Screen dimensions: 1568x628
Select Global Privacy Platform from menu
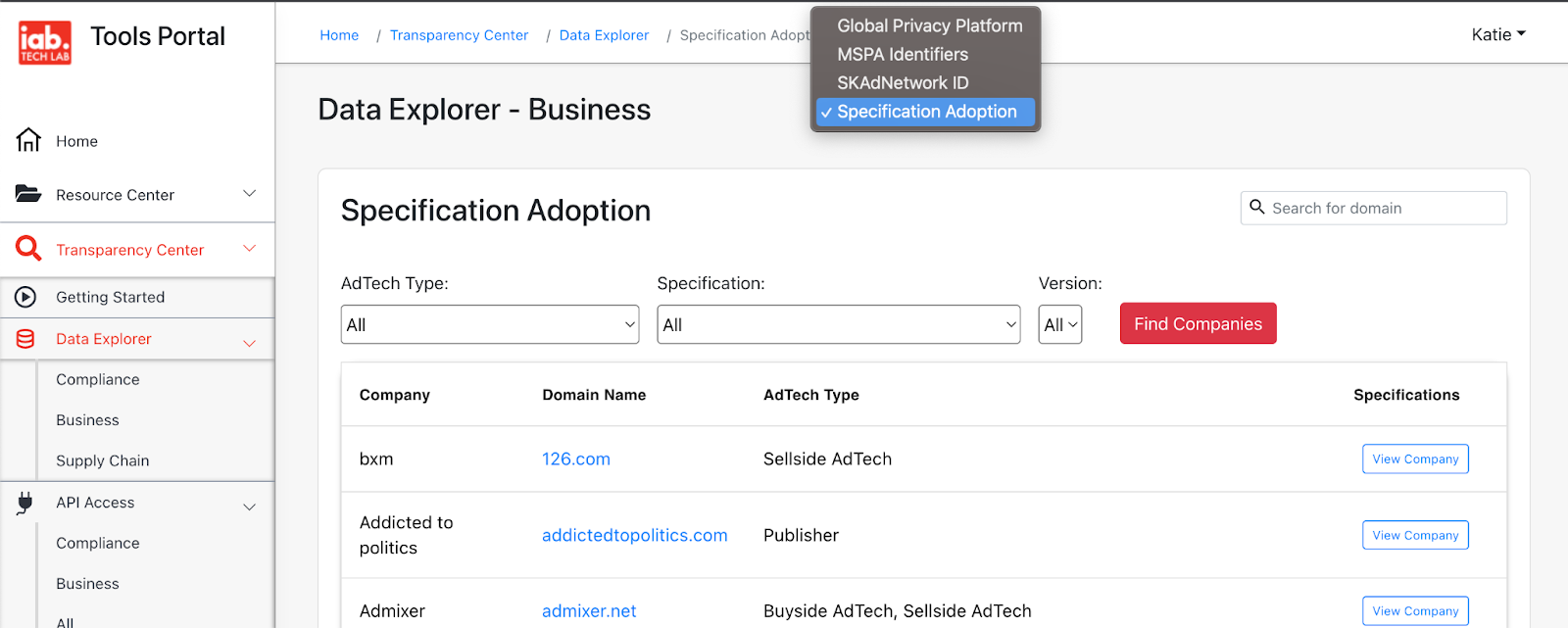pos(928,26)
